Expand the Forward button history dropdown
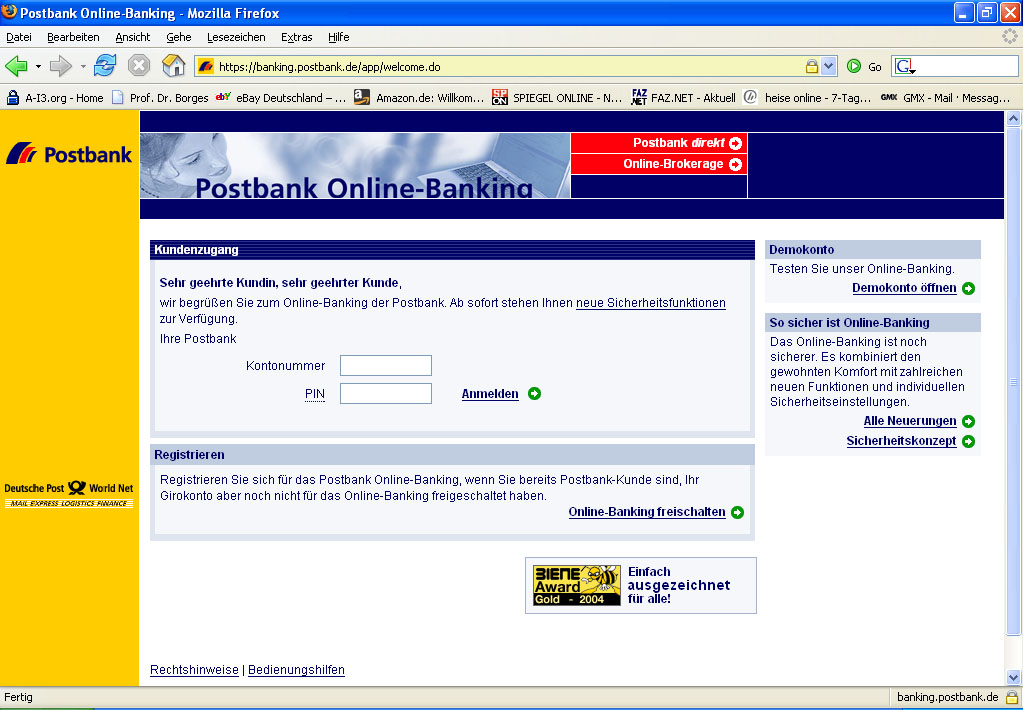This screenshot has width=1023, height=710. coord(82,67)
